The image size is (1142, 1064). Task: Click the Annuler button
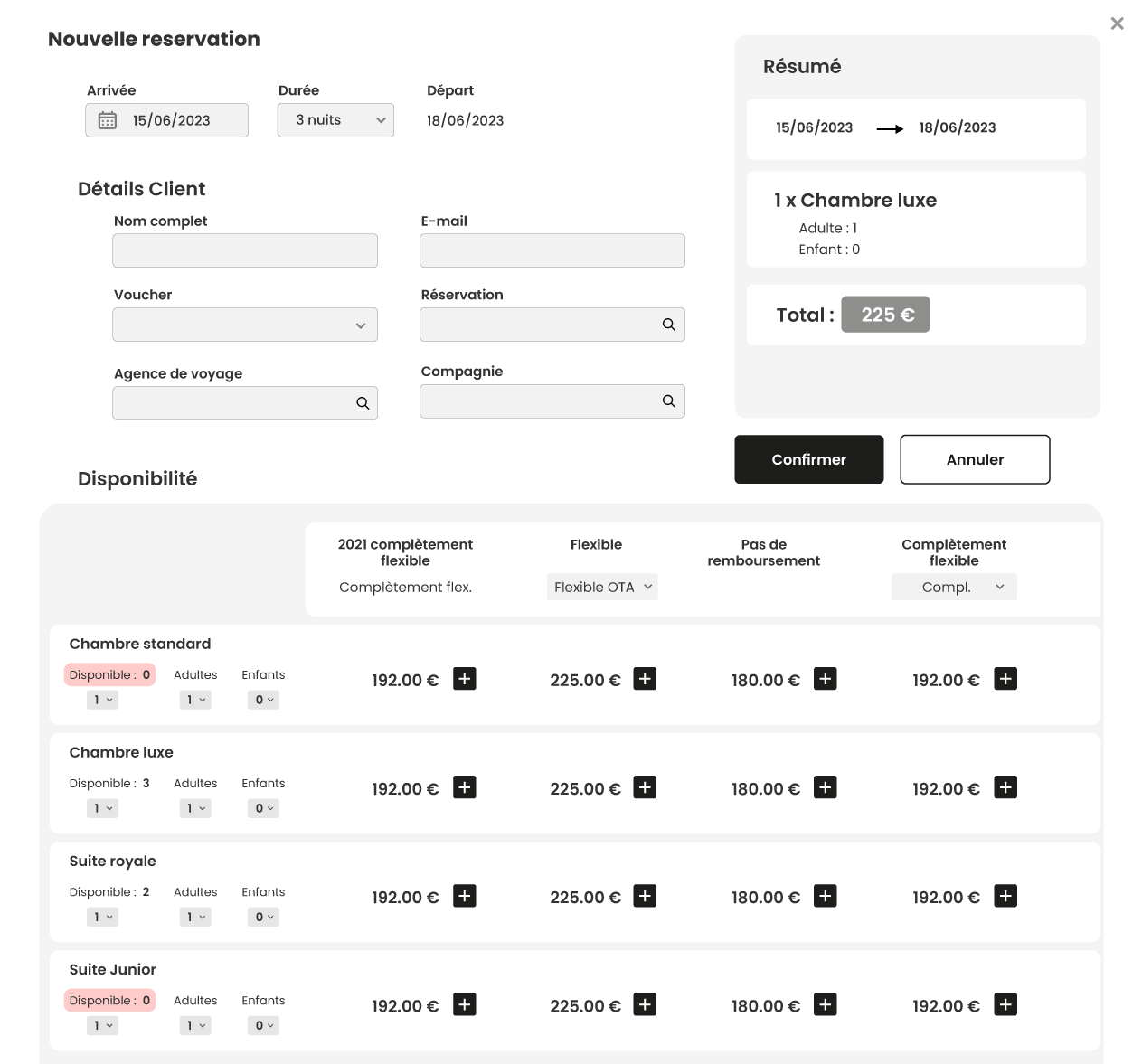[975, 459]
